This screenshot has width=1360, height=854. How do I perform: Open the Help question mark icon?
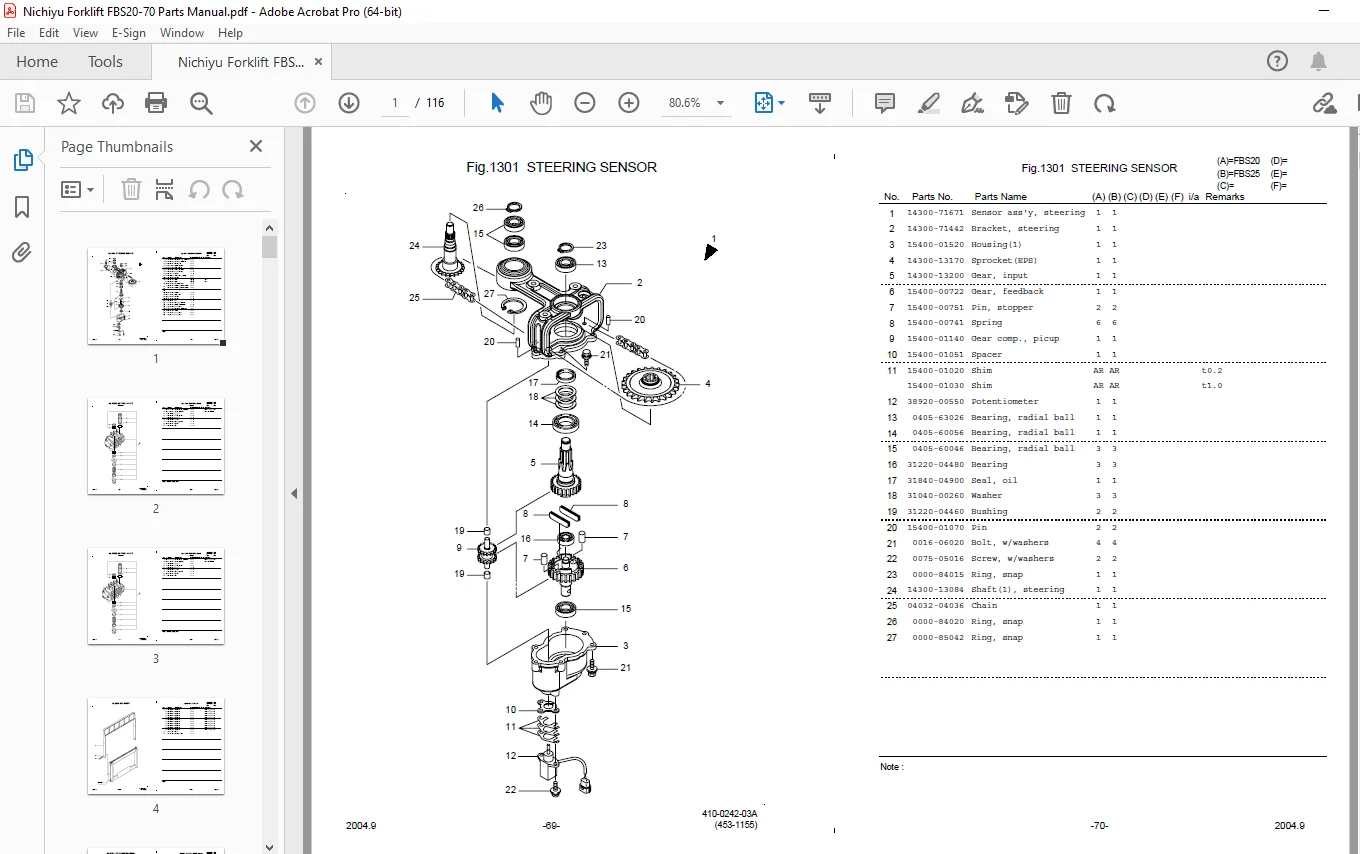click(1277, 61)
